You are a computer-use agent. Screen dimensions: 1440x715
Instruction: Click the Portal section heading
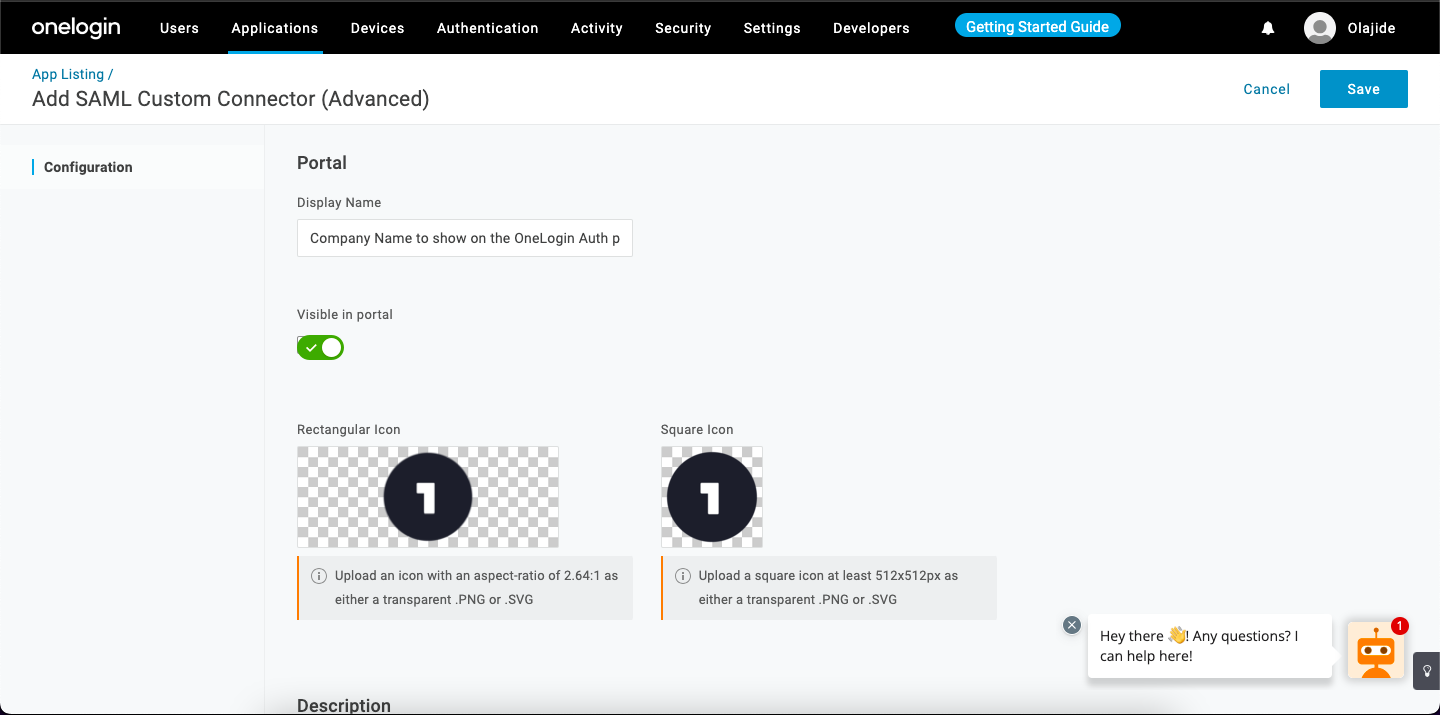click(322, 163)
